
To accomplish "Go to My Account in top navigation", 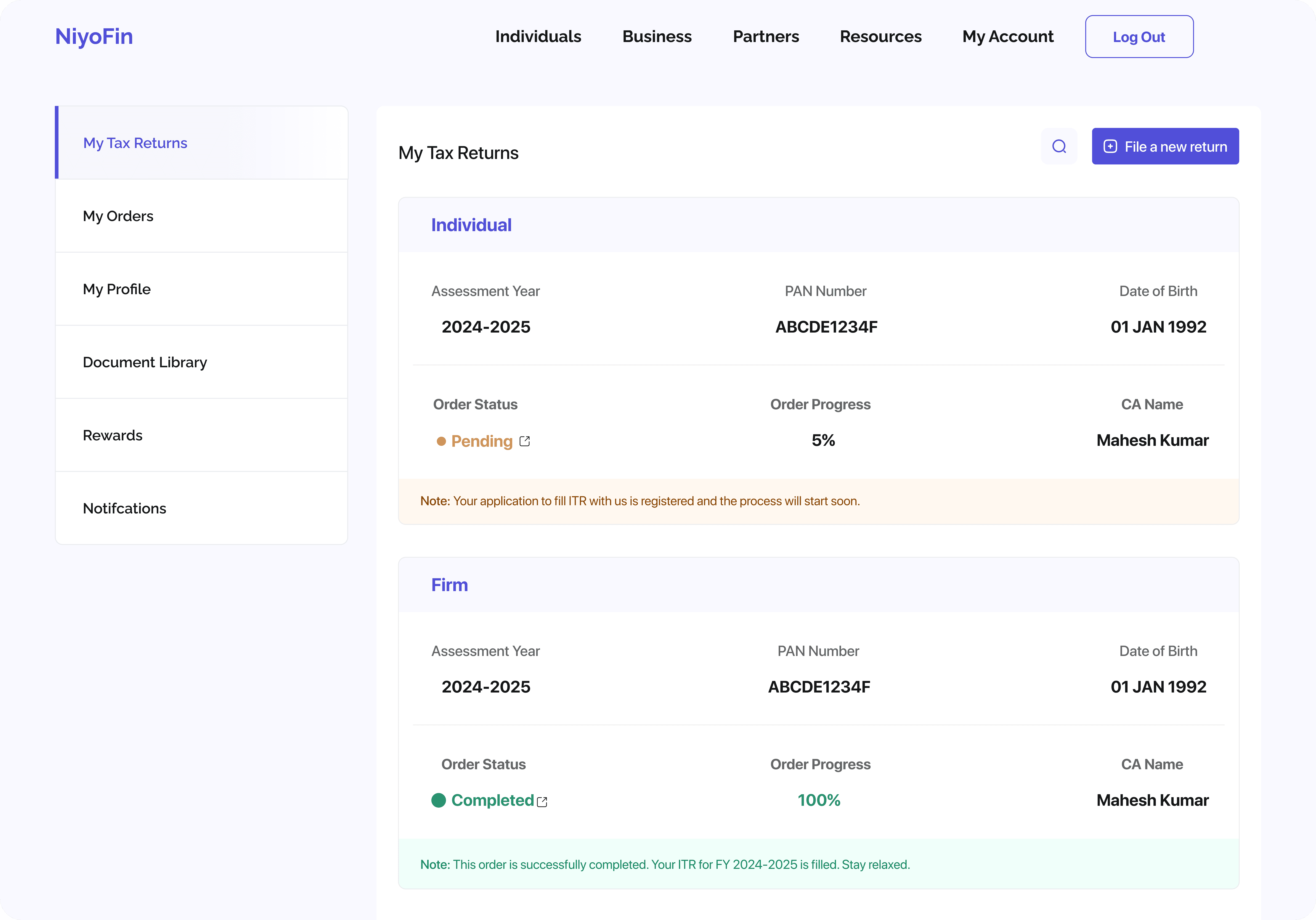I will point(1008,37).
